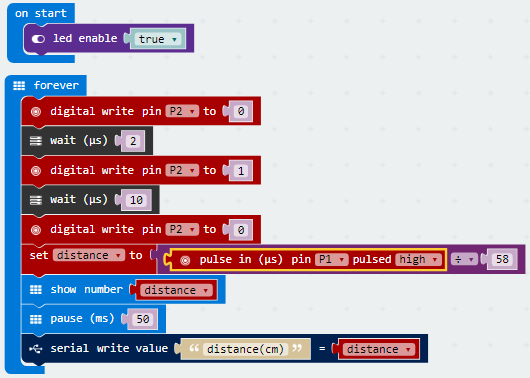The image size is (530, 378).
Task: Click the 58 divisor value field
Action: [502, 259]
